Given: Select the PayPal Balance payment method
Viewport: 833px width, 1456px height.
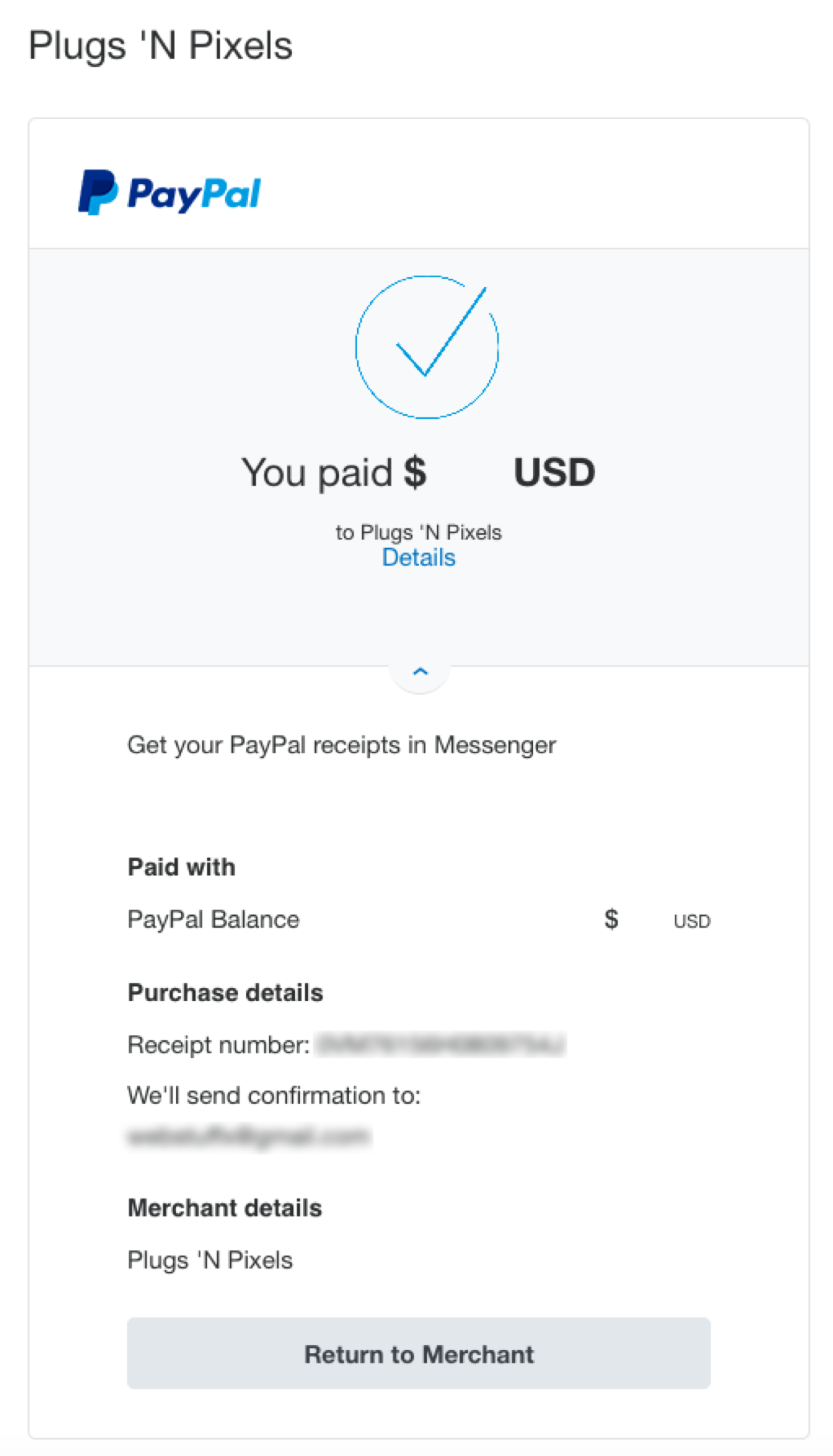Looking at the screenshot, I should tap(214, 920).
